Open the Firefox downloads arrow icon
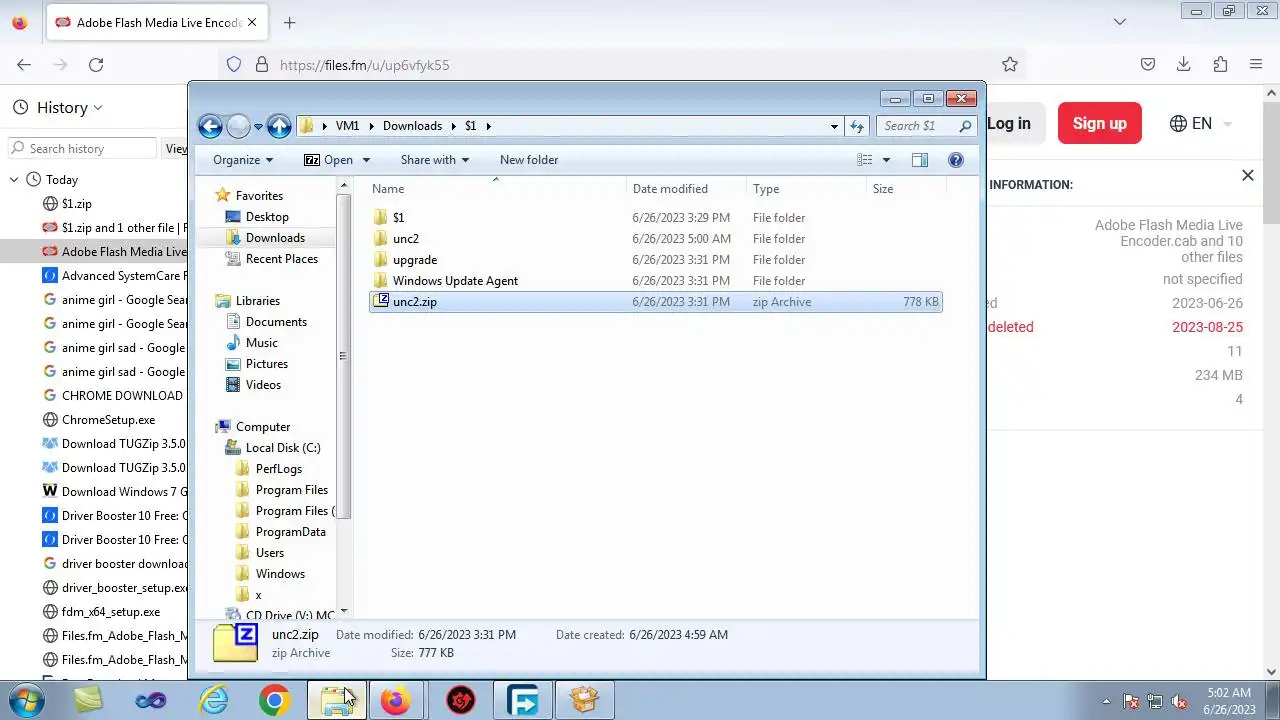 [1184, 65]
